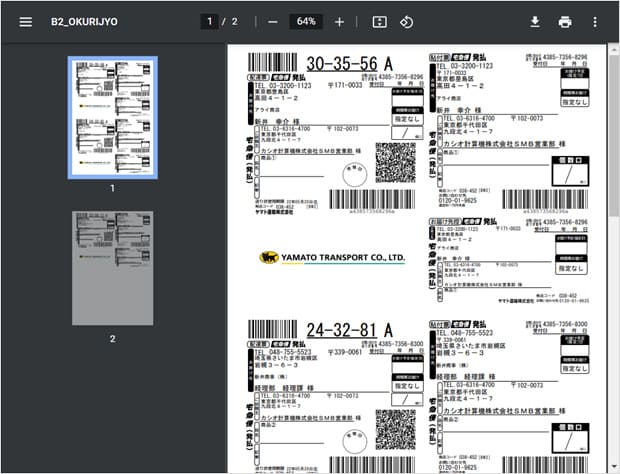
Task: Click the zoom out minus button
Action: click(x=273, y=22)
